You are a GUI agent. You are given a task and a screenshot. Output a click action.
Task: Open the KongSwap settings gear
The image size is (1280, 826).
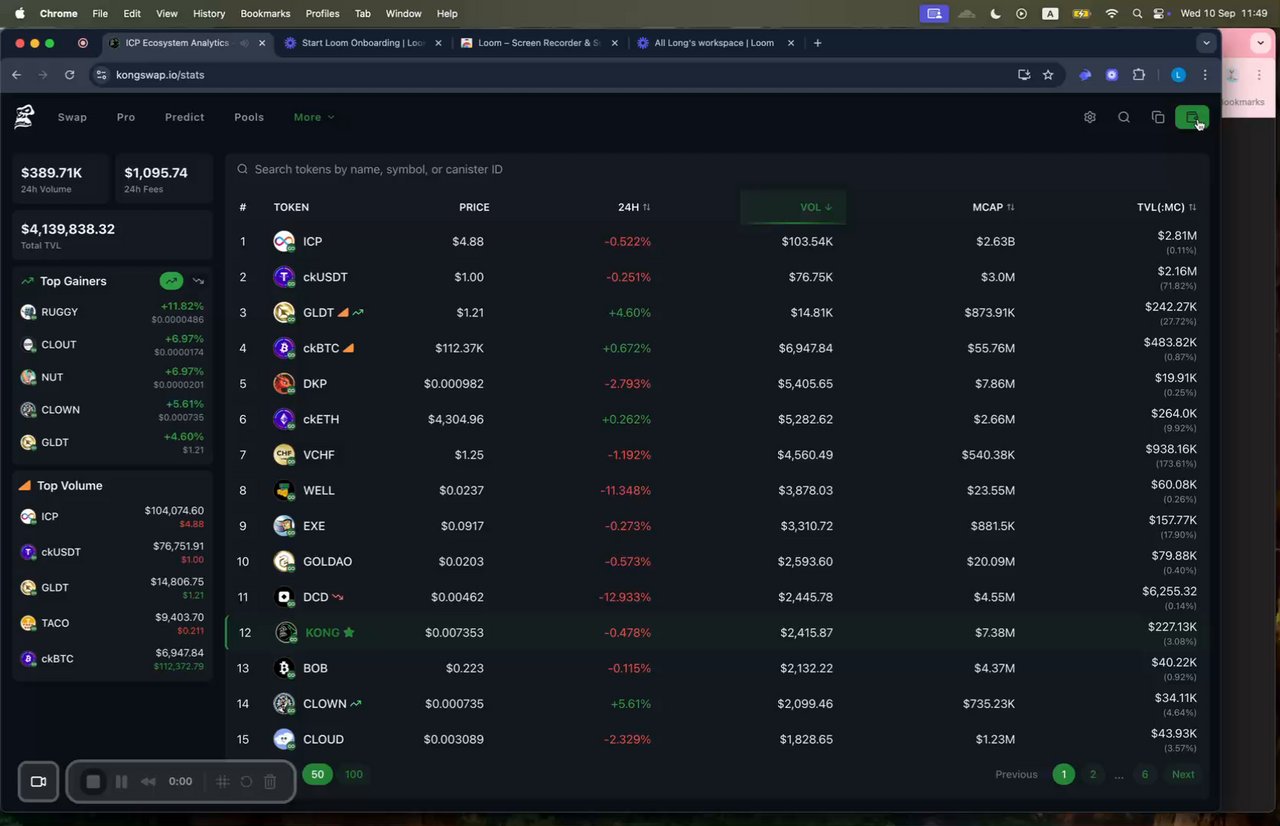(1090, 117)
